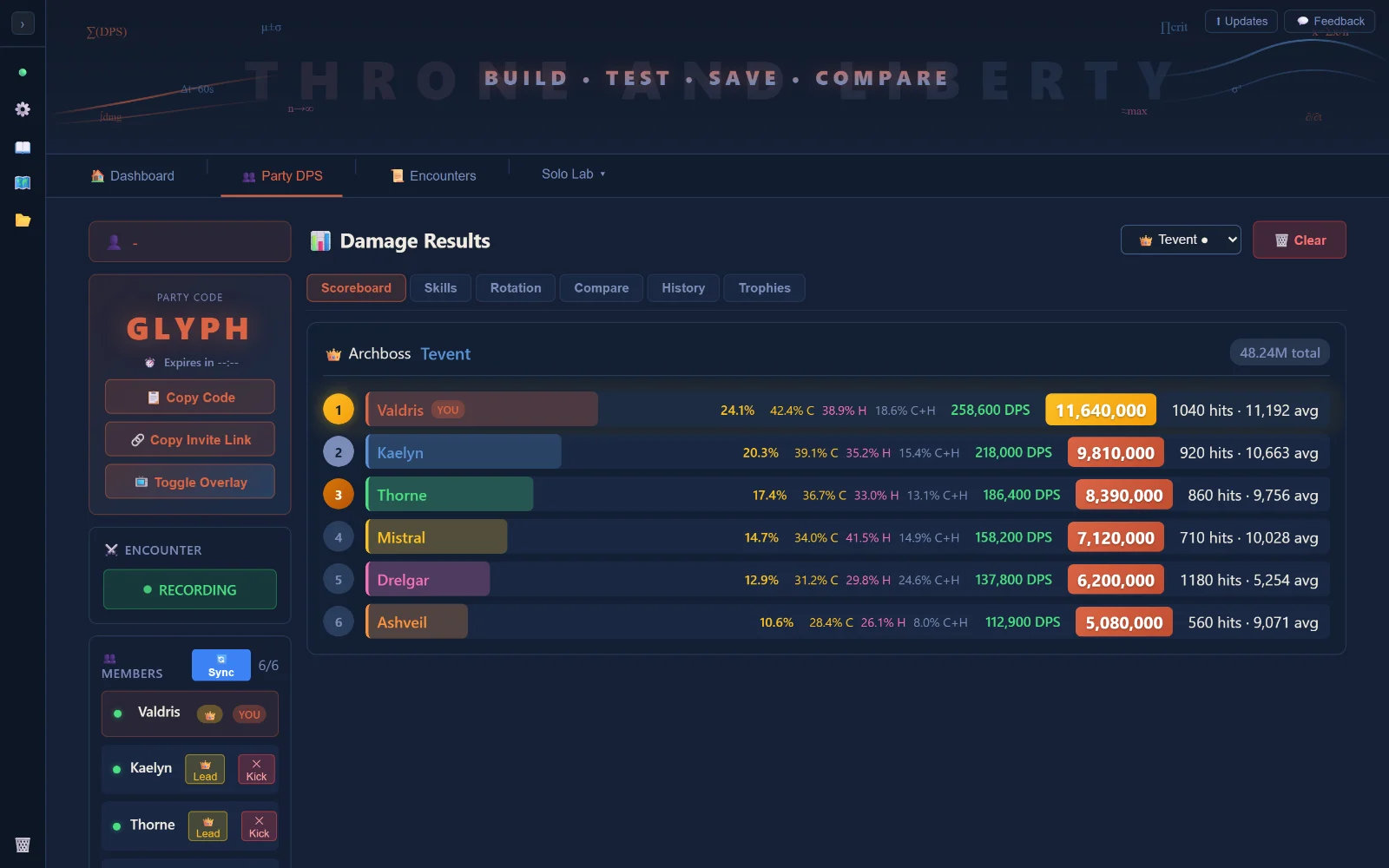The height and width of the screenshot is (868, 1389).
Task: Clear the damage results
Action: 1299,240
